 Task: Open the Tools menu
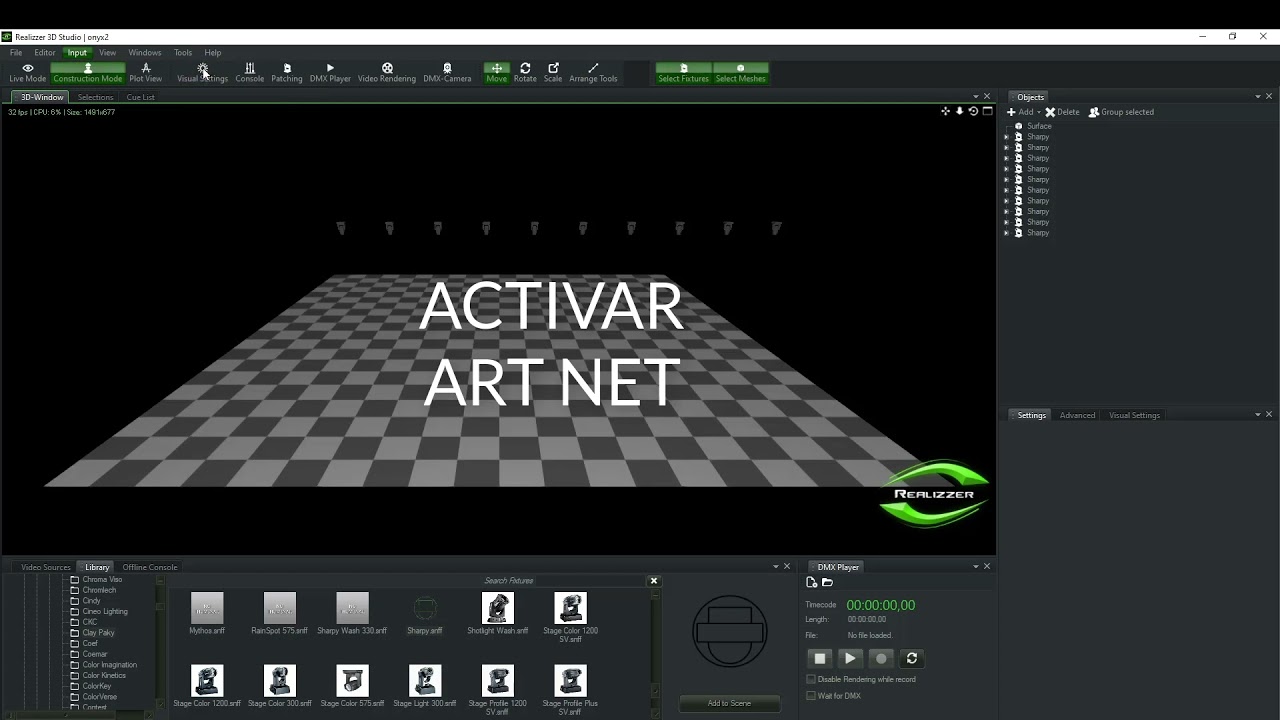tap(183, 53)
